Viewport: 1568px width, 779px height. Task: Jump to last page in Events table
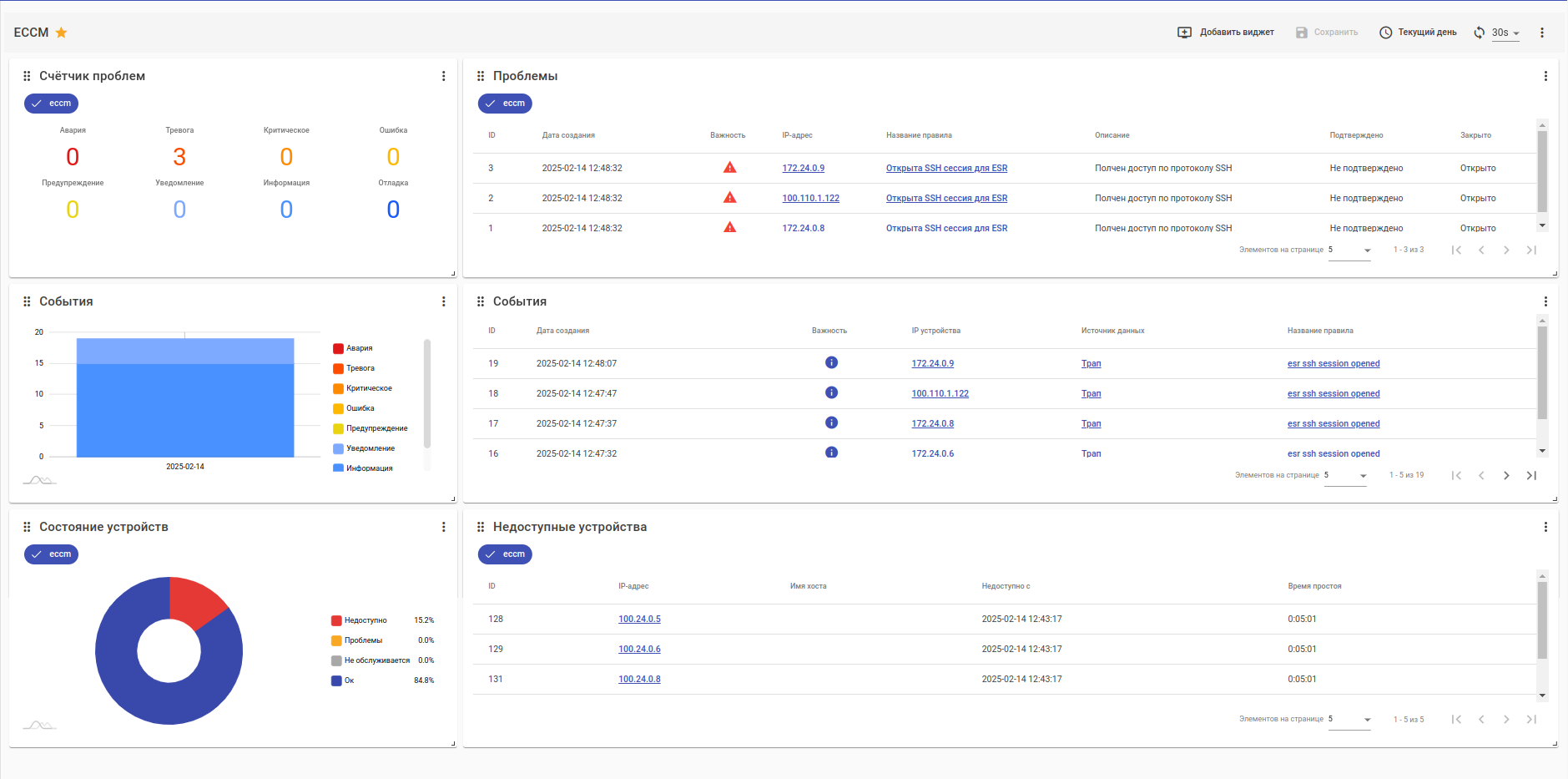click(1531, 475)
